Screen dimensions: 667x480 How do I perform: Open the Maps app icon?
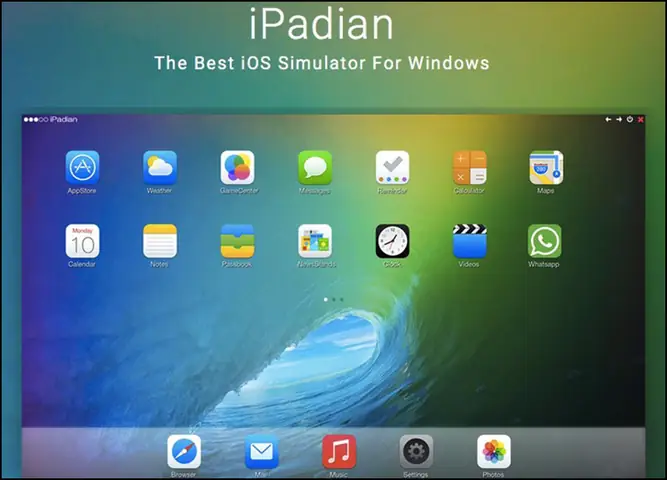point(546,167)
